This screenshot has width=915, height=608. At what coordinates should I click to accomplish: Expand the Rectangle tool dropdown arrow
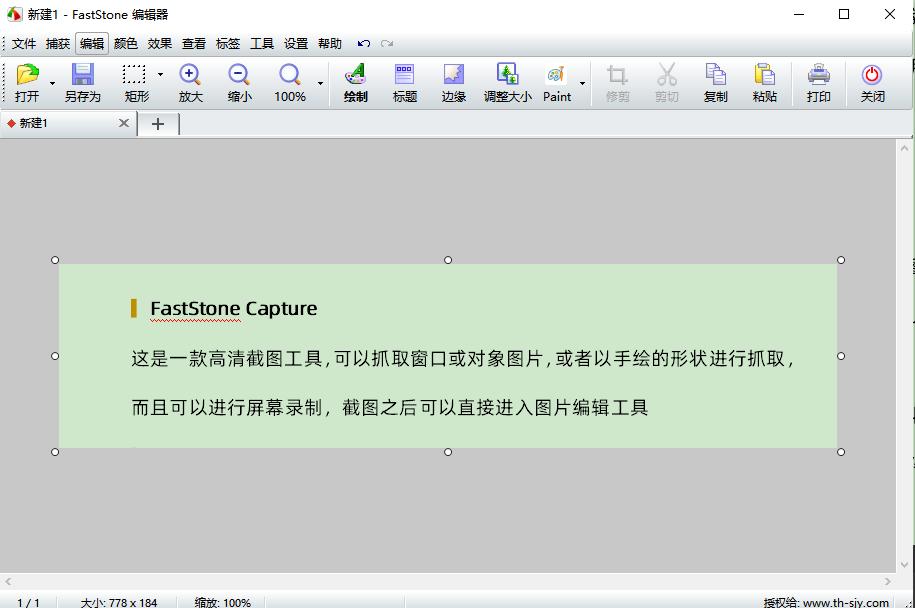(x=158, y=74)
